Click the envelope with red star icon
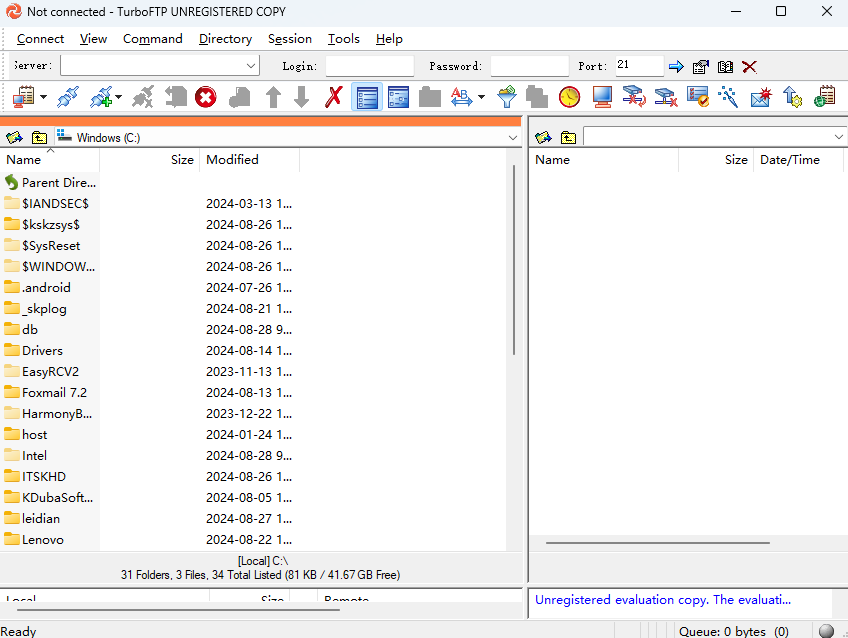This screenshot has width=848, height=638. 761,97
